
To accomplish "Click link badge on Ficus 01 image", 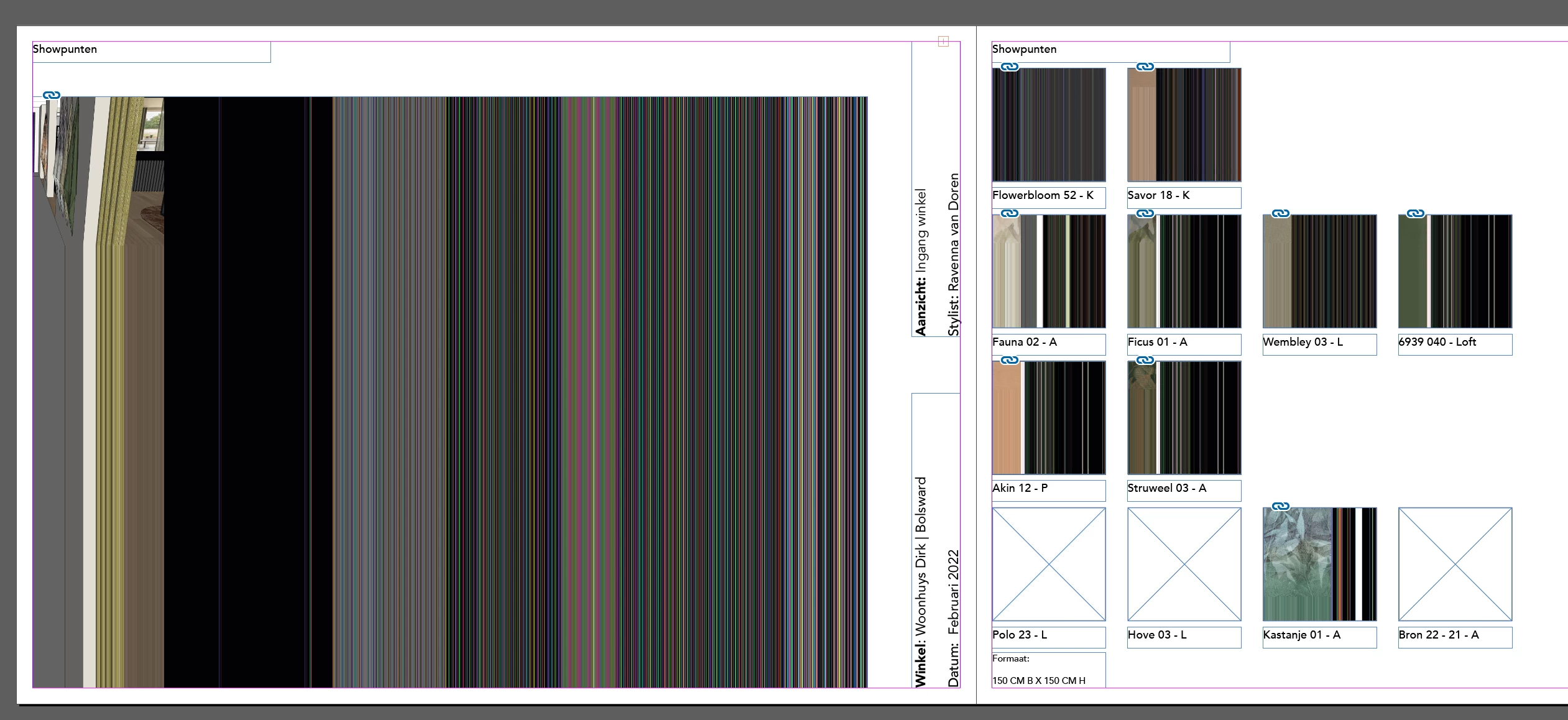I will click(x=1145, y=213).
